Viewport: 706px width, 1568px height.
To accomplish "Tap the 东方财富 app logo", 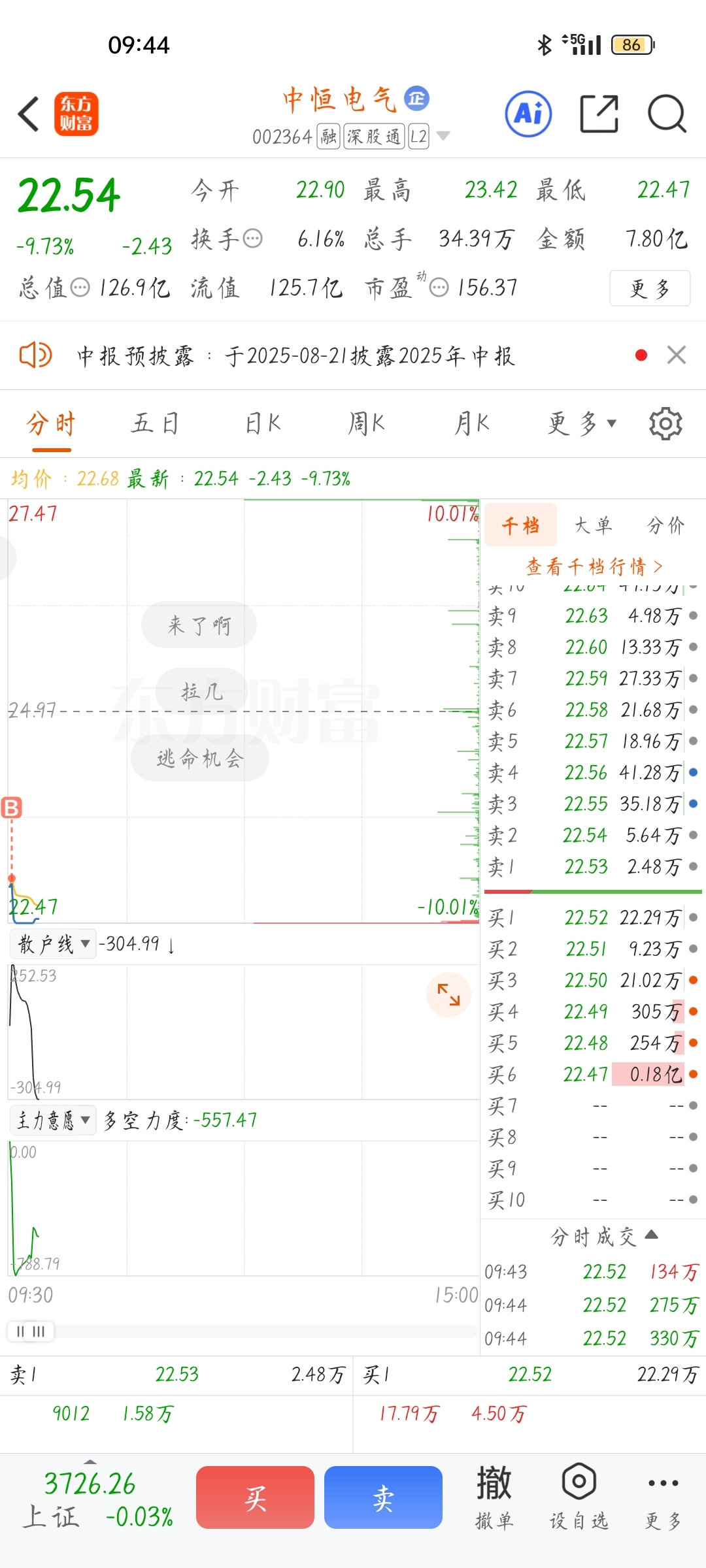I will click(76, 114).
